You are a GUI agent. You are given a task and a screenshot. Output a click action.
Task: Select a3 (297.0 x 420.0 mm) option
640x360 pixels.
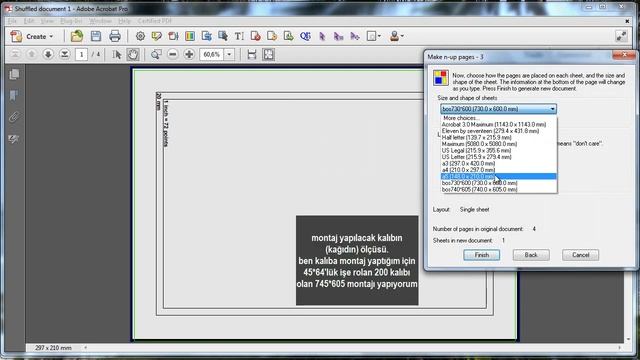pyautogui.click(x=498, y=163)
